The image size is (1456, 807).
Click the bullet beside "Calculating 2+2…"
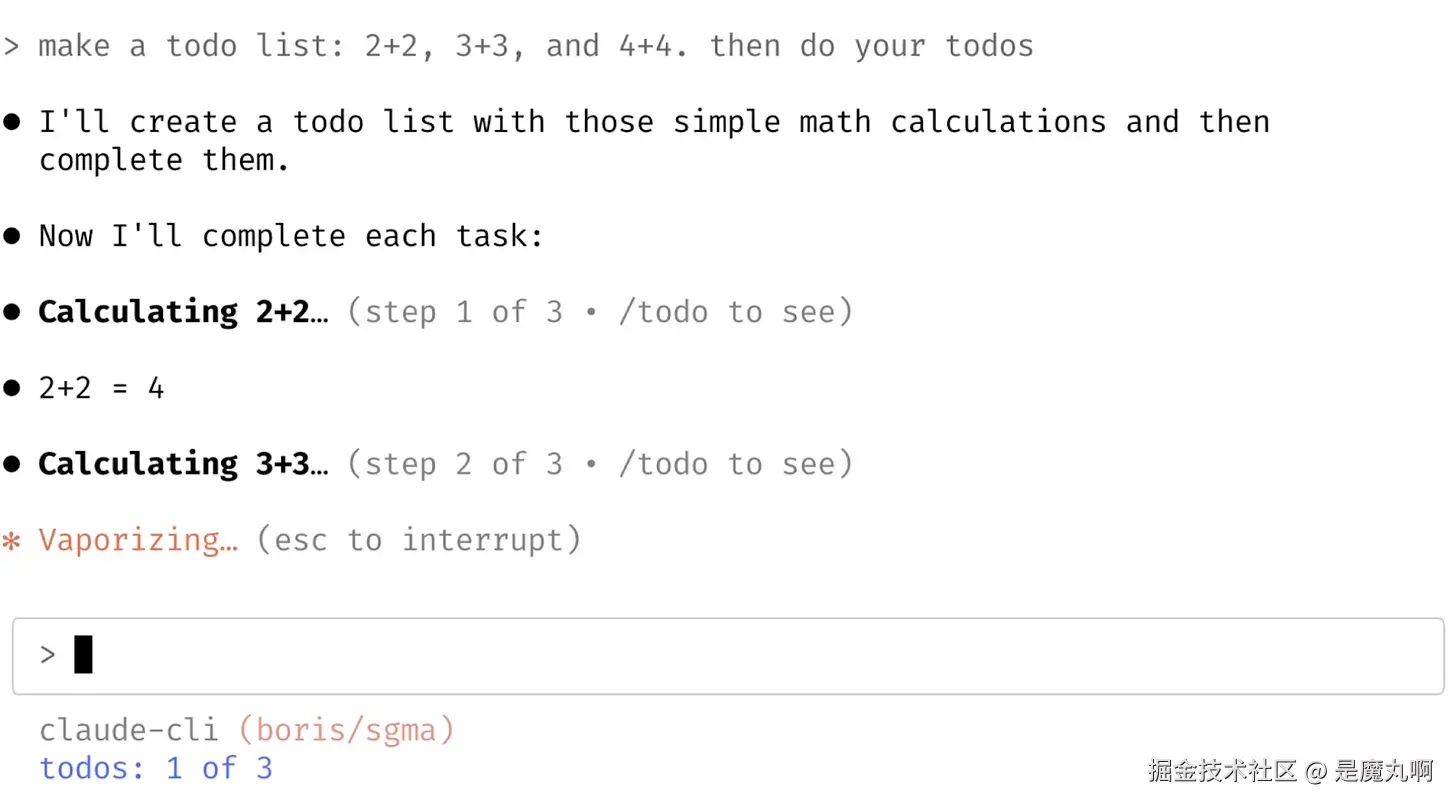click(12, 312)
